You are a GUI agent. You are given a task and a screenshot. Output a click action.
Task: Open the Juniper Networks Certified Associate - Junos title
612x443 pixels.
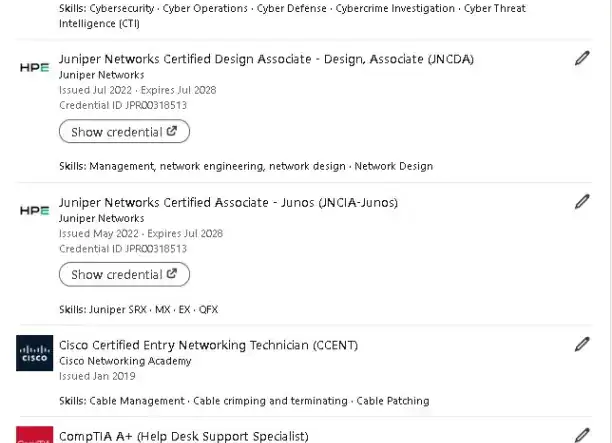(228, 202)
